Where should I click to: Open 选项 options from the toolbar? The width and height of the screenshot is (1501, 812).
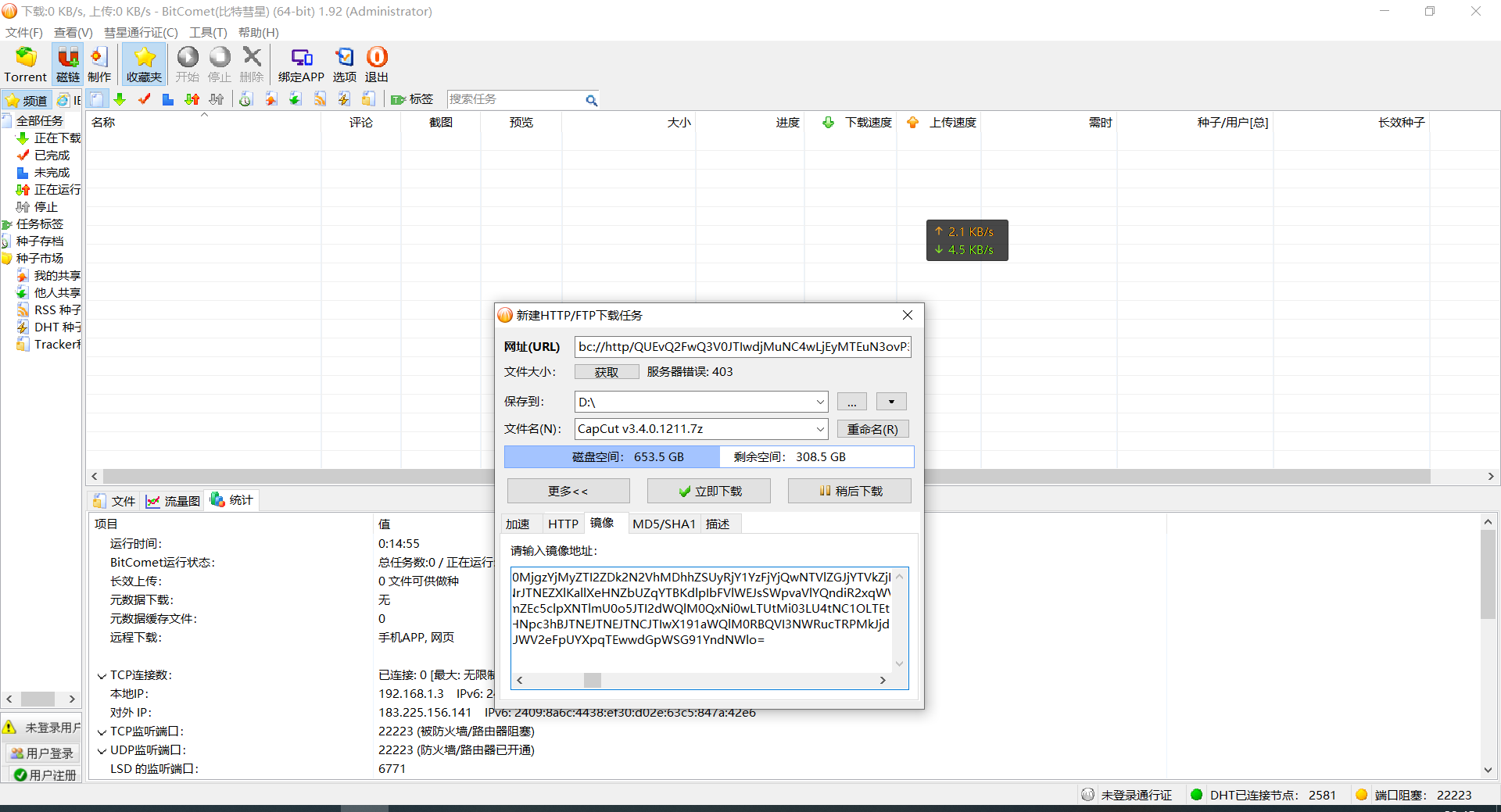pos(344,64)
